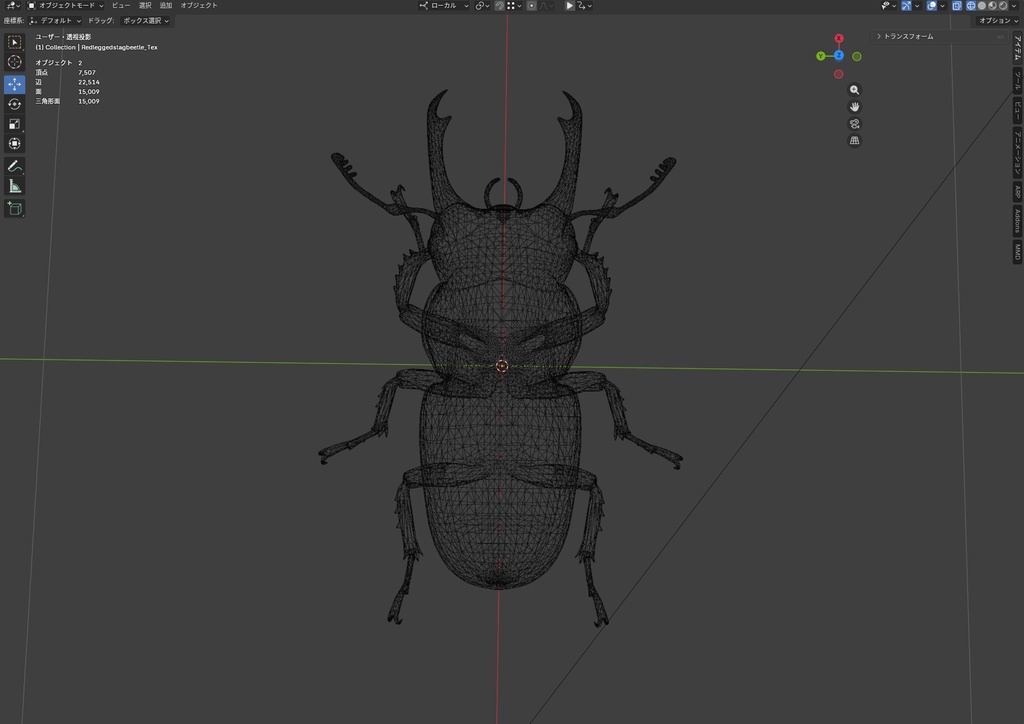Image resolution: width=1024 pixels, height=724 pixels.
Task: Open the gizmo options dropdown arrow
Action: 917,6
